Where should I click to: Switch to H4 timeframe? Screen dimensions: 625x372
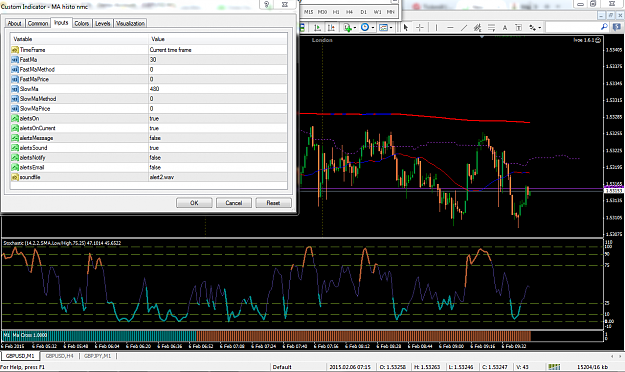(x=350, y=12)
